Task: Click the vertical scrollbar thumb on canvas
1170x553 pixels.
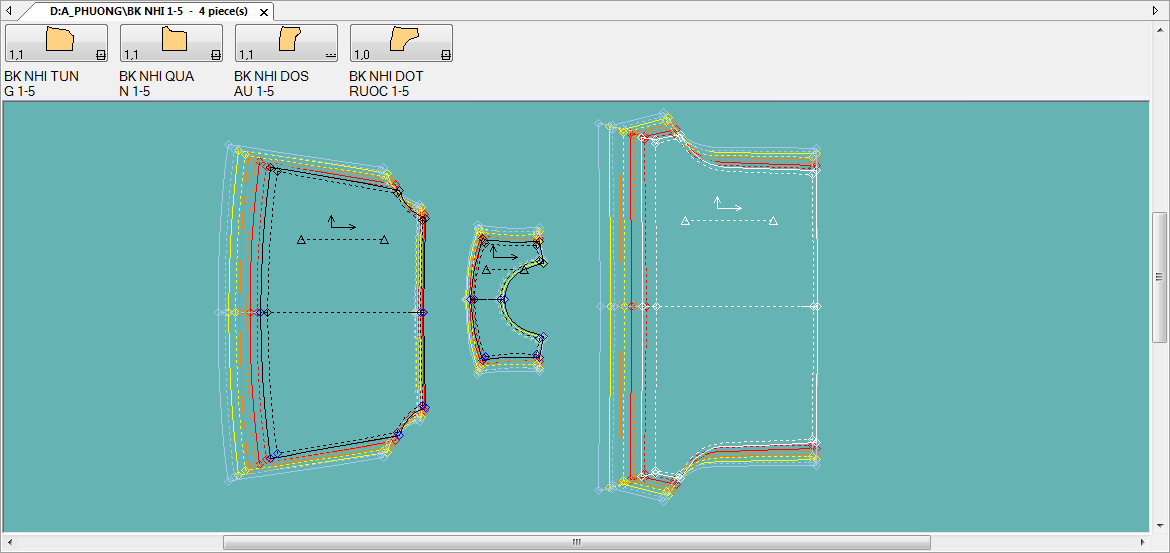Action: [x=1160, y=277]
